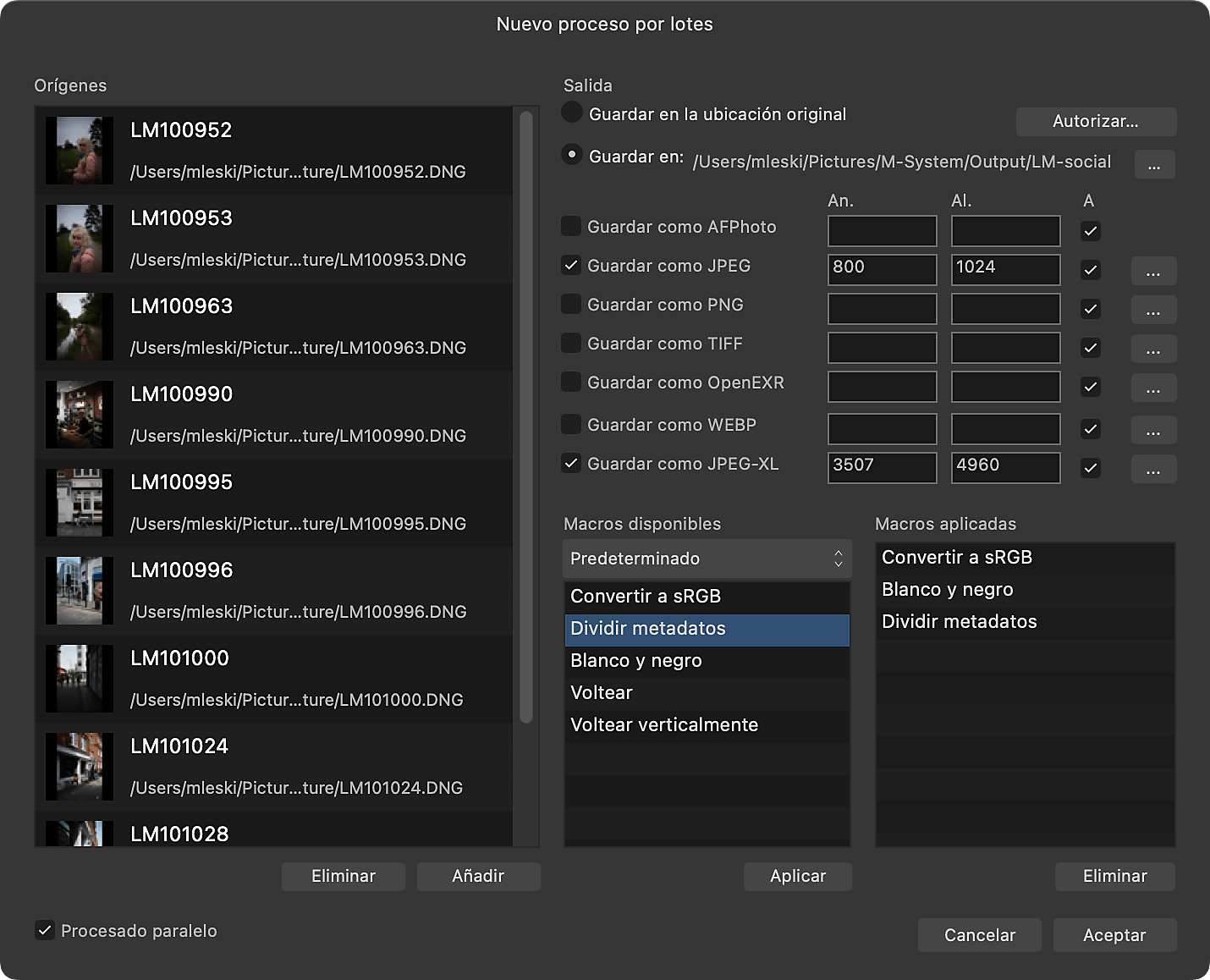
Task: Click Eliminar under Macros aplicadas
Action: (x=1115, y=876)
